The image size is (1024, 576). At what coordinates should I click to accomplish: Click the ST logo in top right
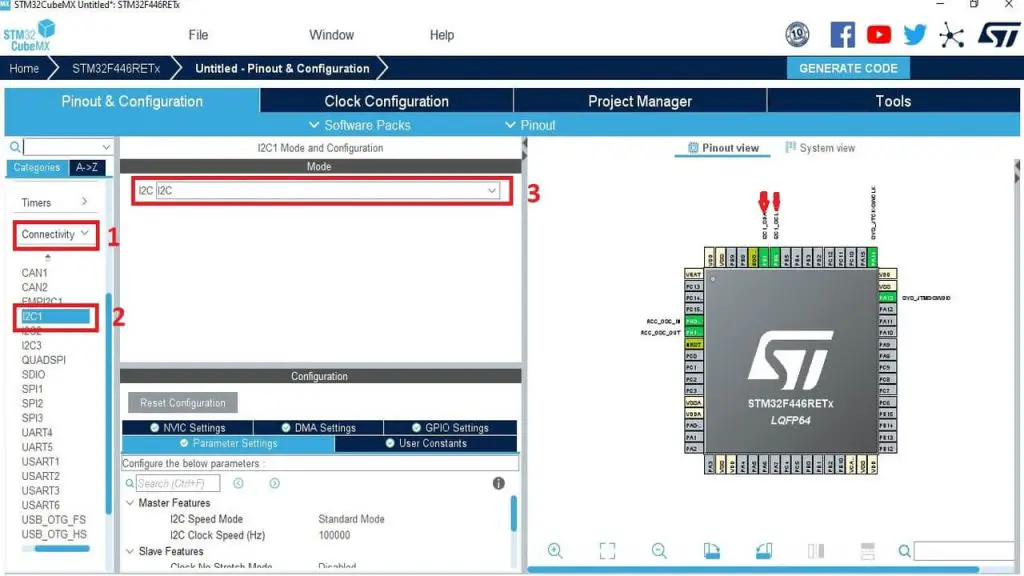(x=999, y=35)
